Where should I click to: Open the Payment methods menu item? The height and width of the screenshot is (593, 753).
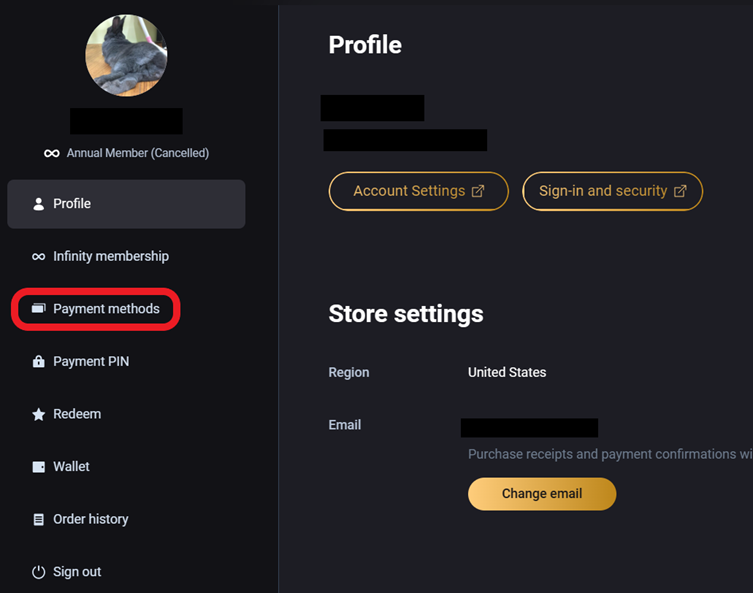[x=96, y=309]
